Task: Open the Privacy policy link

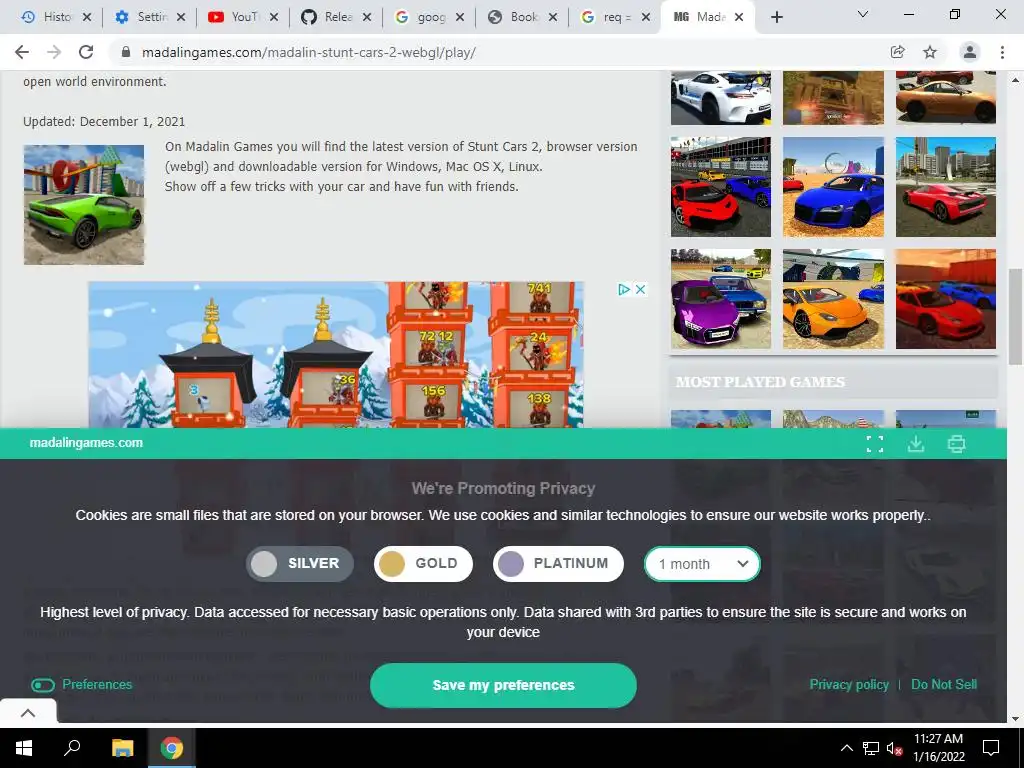Action: pyautogui.click(x=849, y=684)
